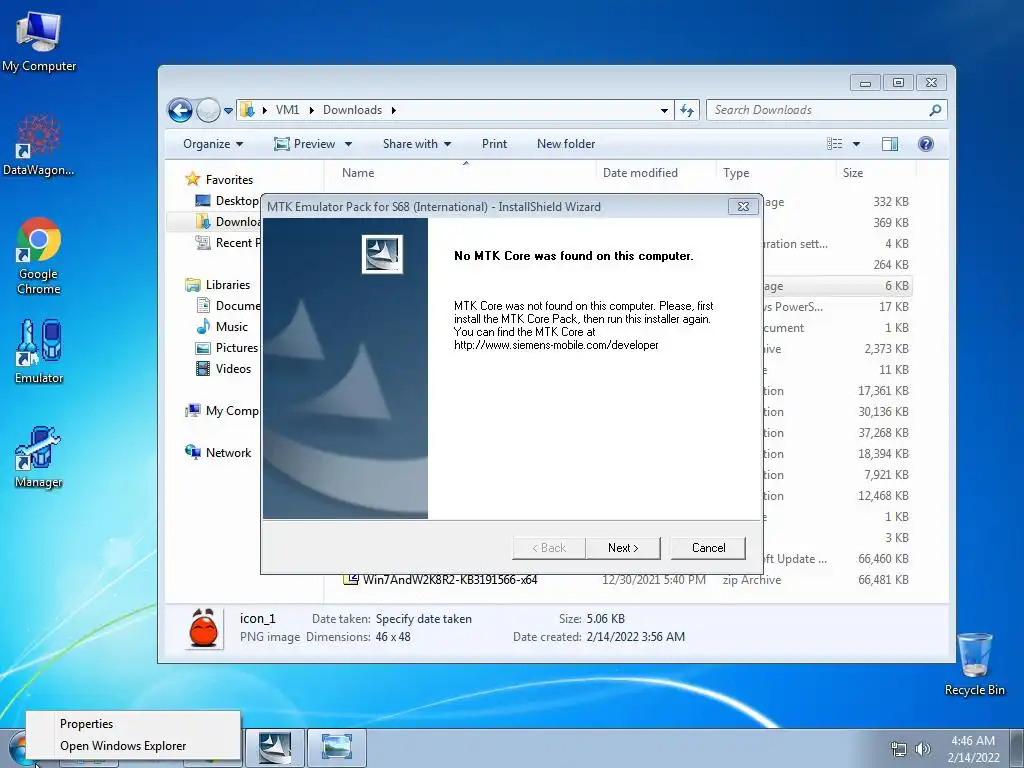Screen dimensions: 1024x768
Task: Open the Organize menu
Action: 213,144
